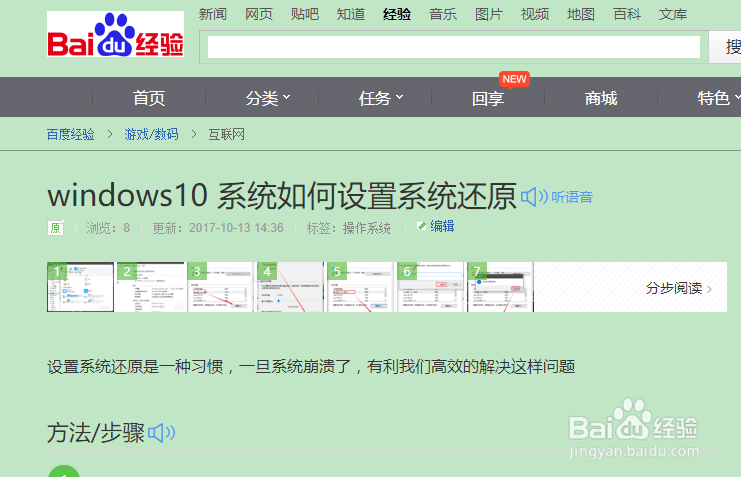
Task: Open 音乐 in the top bar
Action: pos(443,14)
